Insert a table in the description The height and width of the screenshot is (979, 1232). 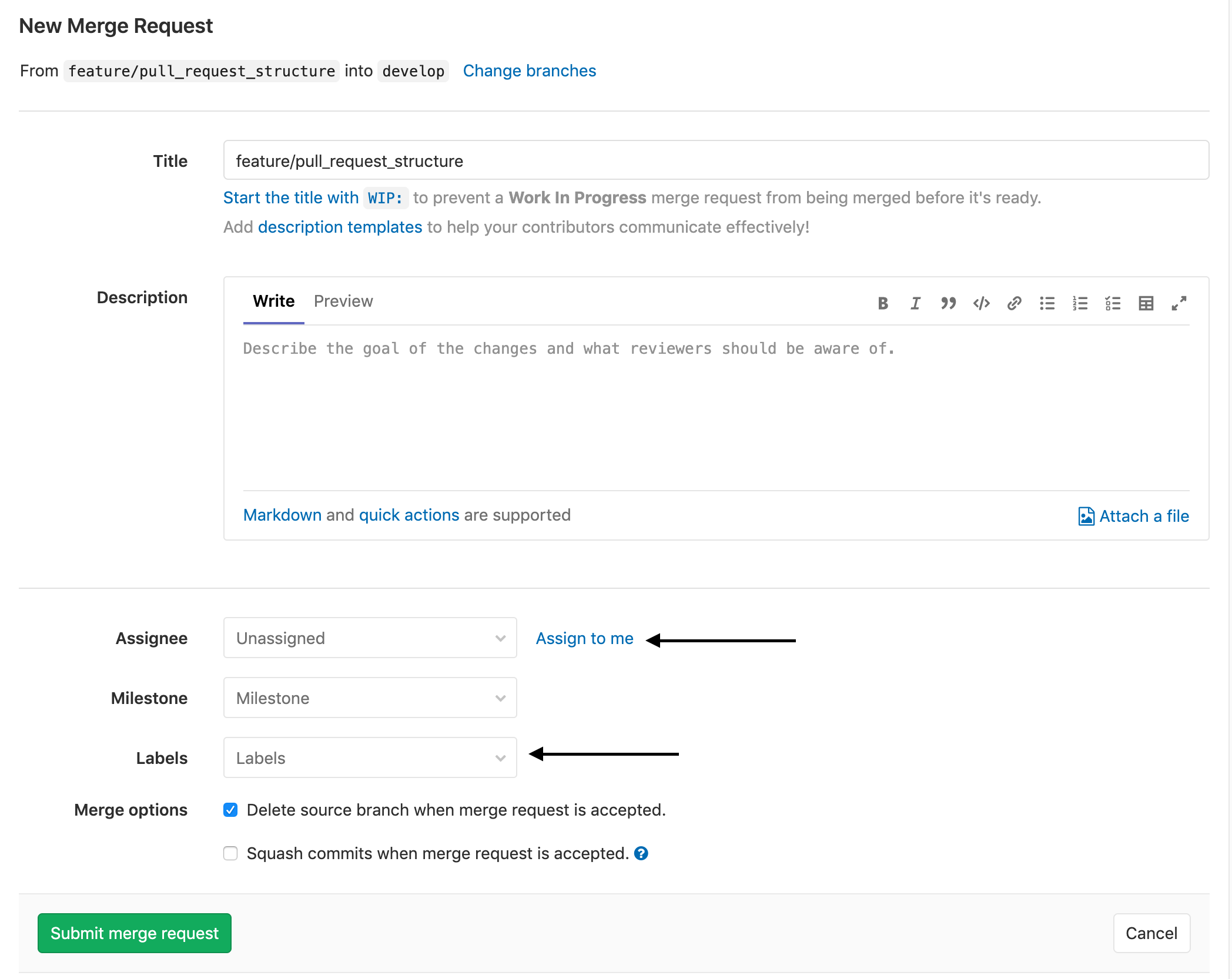coord(1146,303)
